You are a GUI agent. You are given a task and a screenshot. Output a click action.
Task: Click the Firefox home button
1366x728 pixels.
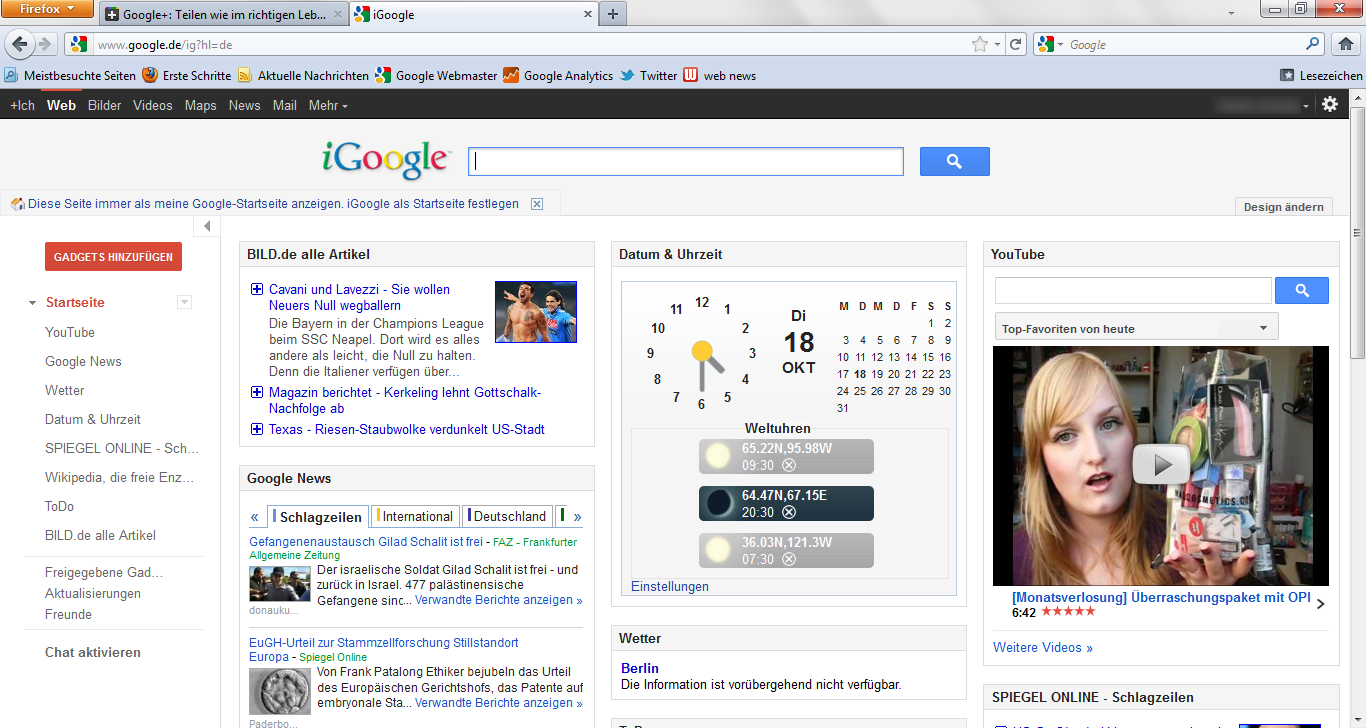click(1346, 44)
